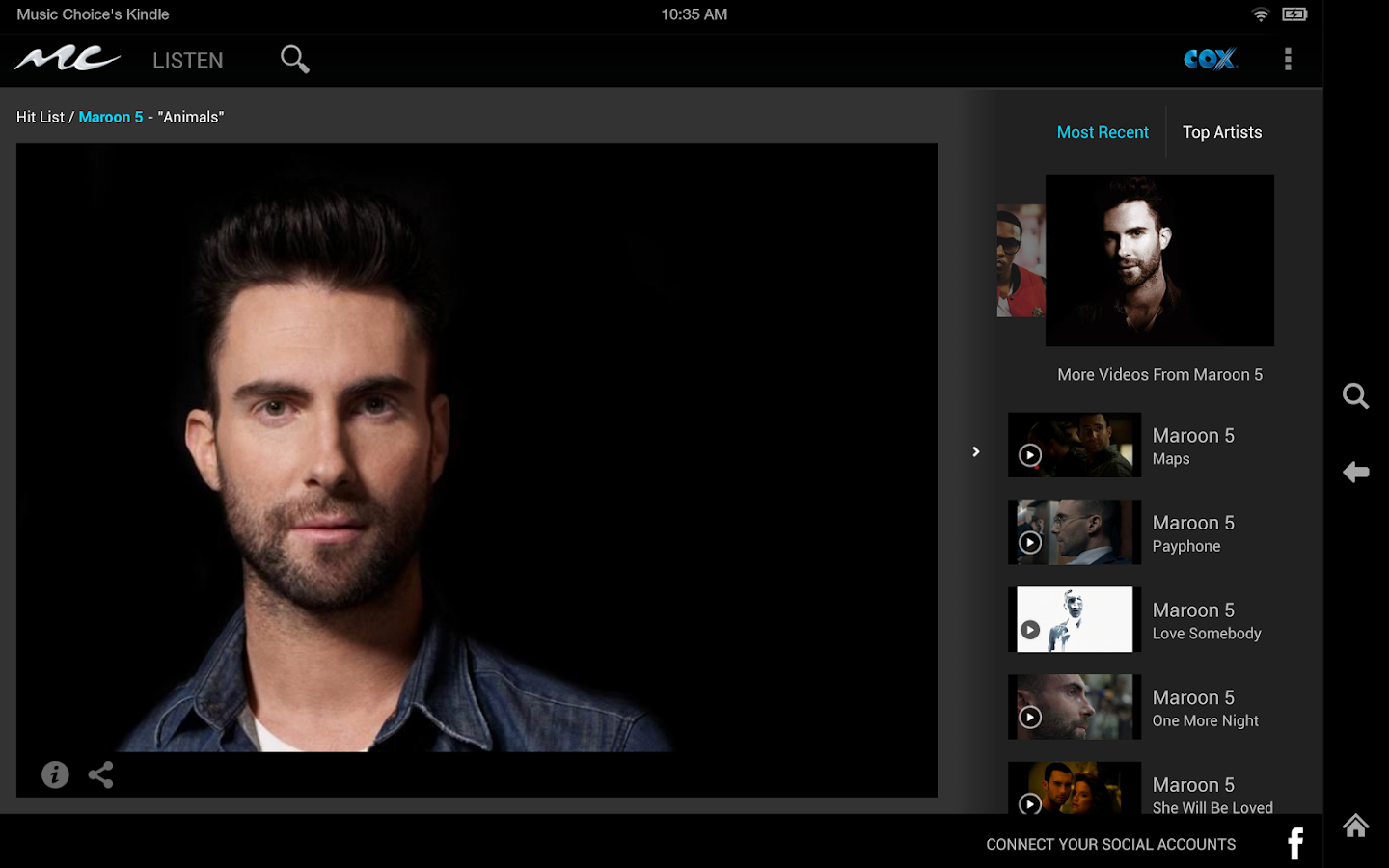The height and width of the screenshot is (868, 1389).
Task: Select the One More Night title
Action: point(1206,721)
